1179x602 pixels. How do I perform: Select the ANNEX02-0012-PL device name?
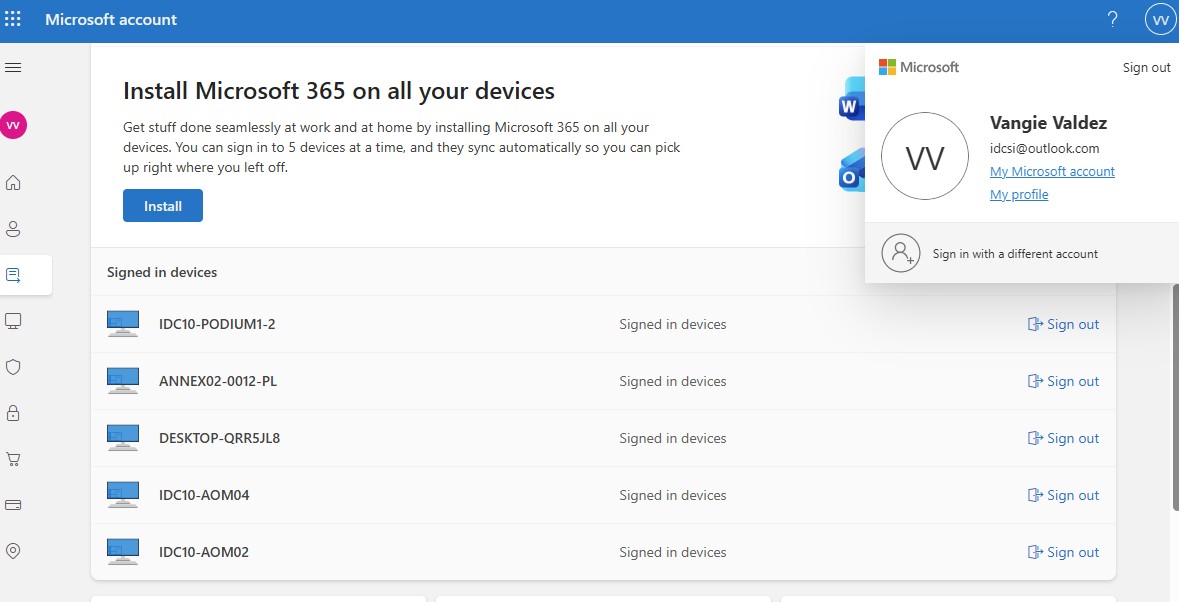click(218, 381)
